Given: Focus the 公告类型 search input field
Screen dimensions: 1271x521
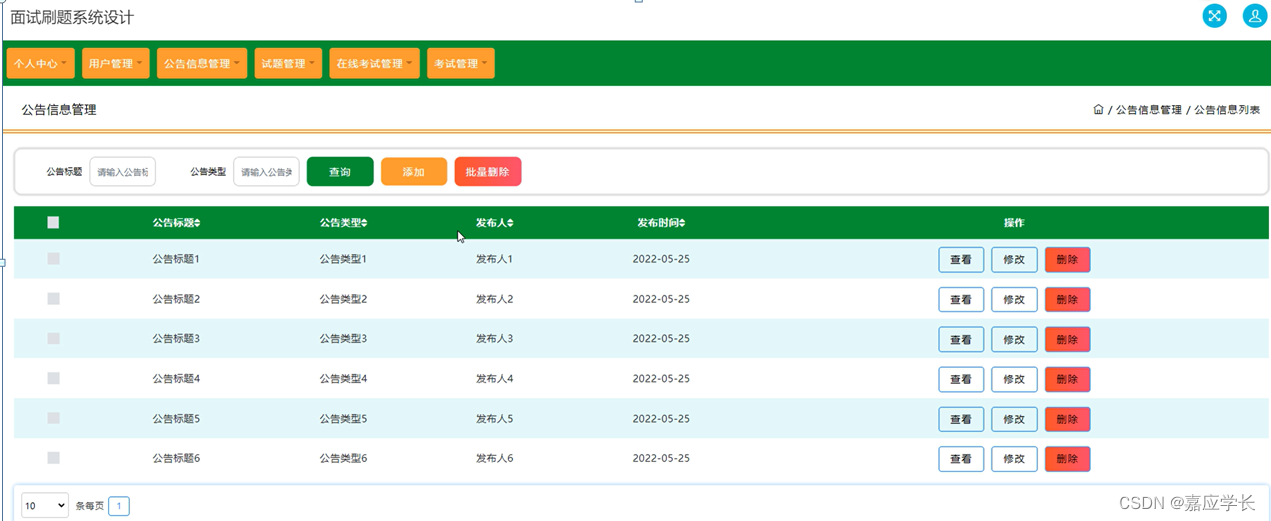Looking at the screenshot, I should coord(267,172).
